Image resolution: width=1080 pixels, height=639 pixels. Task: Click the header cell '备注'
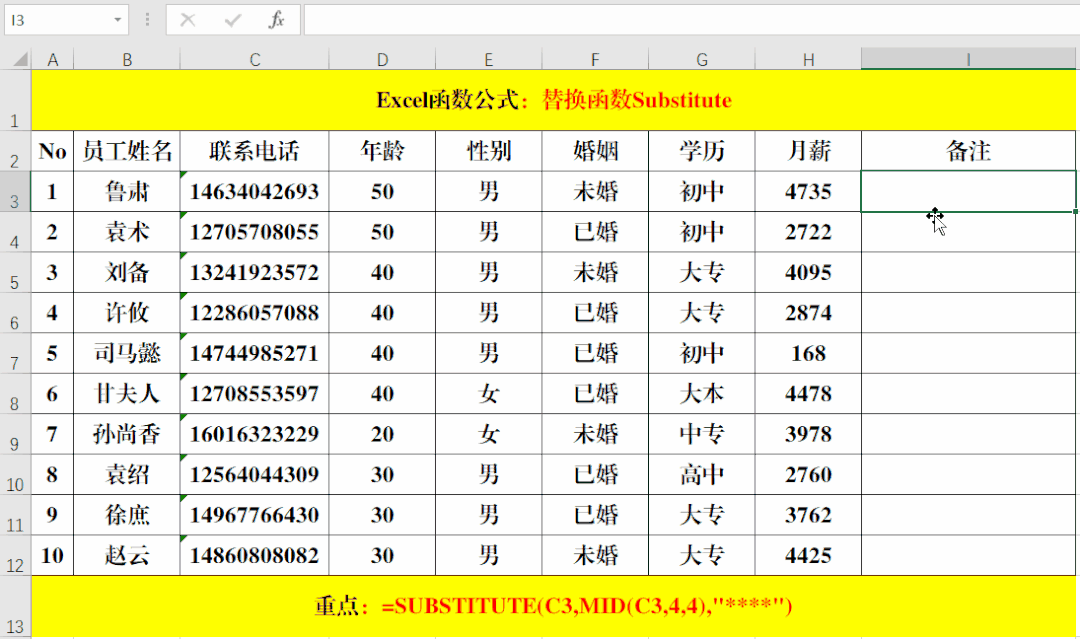click(968, 151)
